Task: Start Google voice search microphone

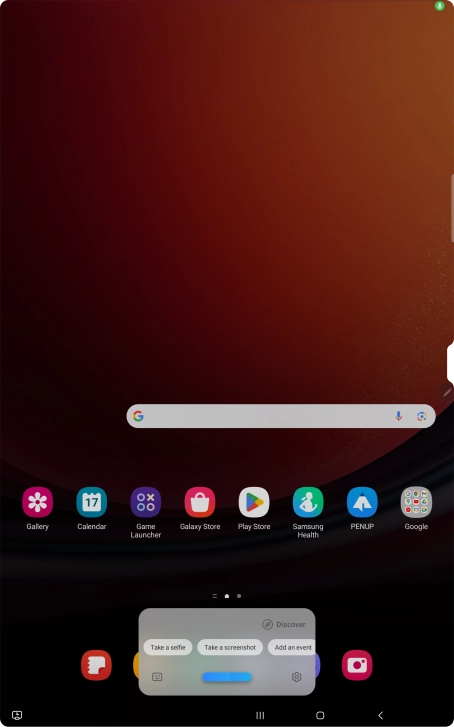Action: click(x=398, y=416)
